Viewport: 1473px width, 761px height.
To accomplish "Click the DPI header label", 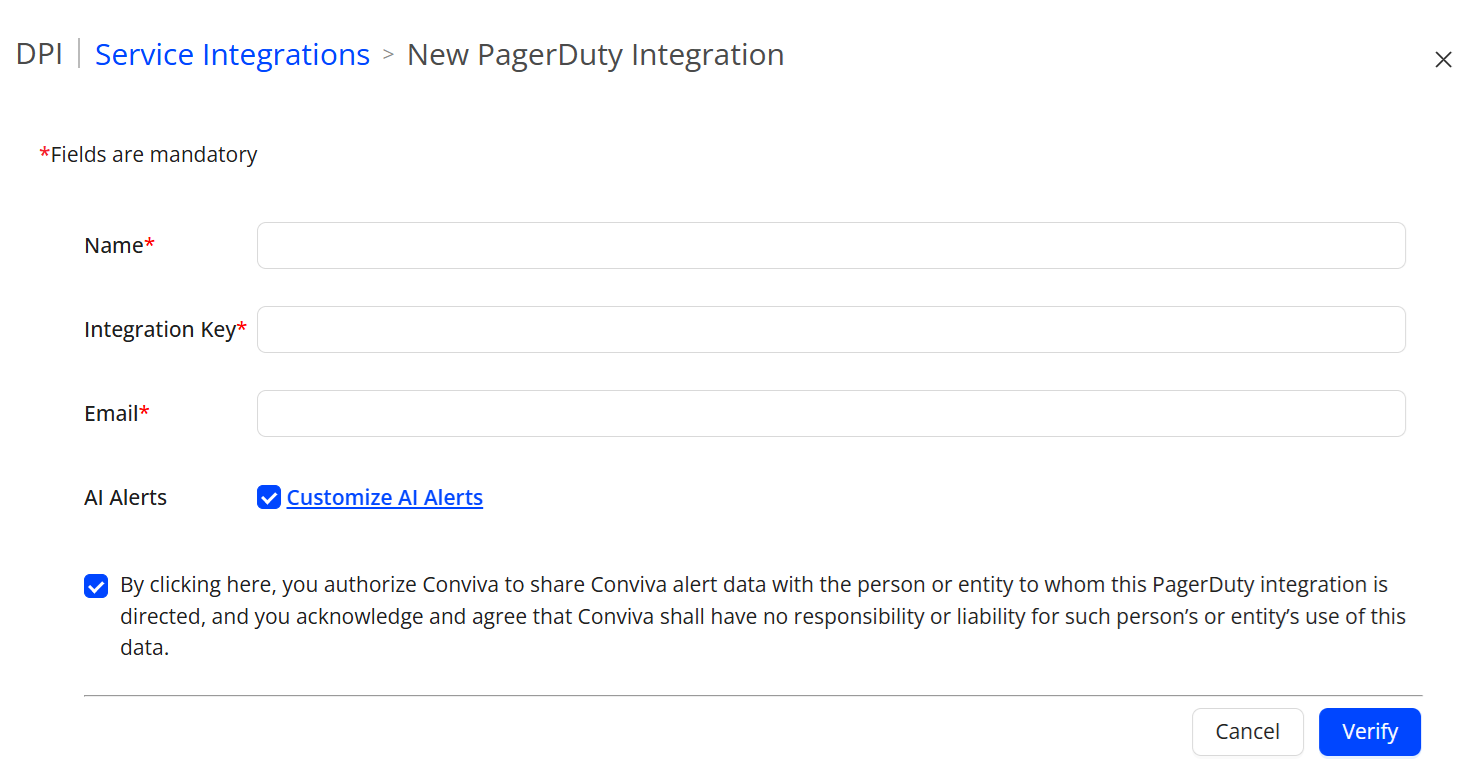I will (x=39, y=54).
